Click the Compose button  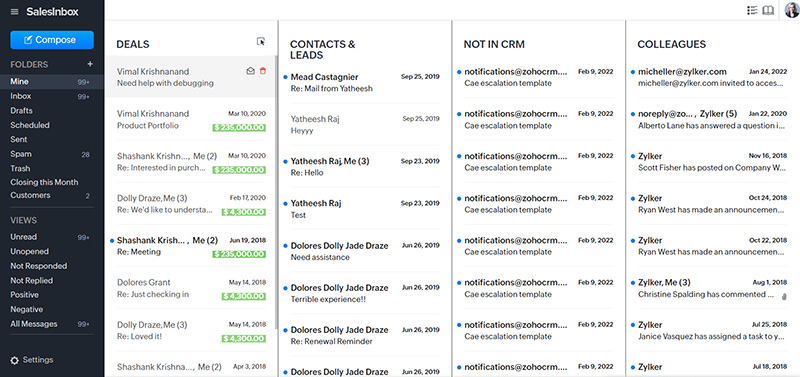52,40
